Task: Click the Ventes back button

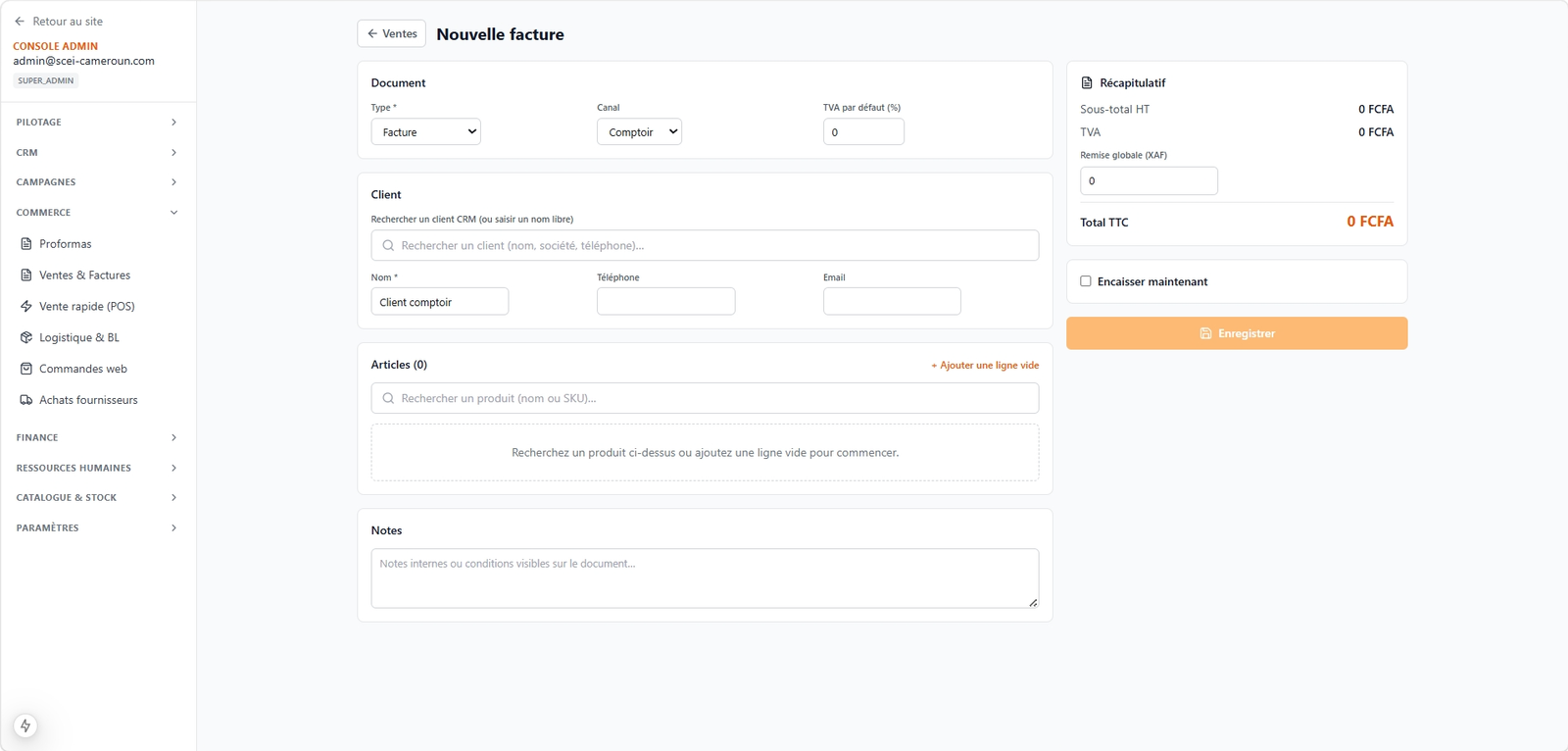Action: pos(391,33)
